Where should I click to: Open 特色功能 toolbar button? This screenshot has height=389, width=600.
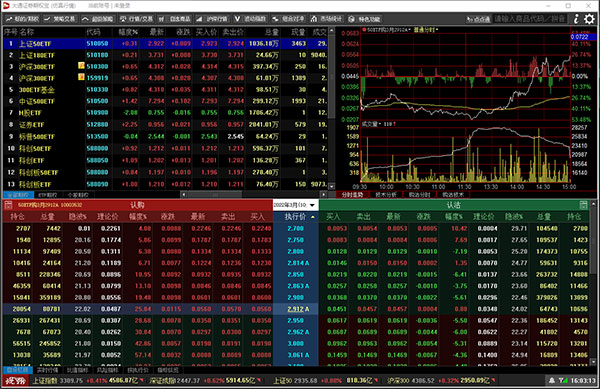pyautogui.click(x=364, y=19)
